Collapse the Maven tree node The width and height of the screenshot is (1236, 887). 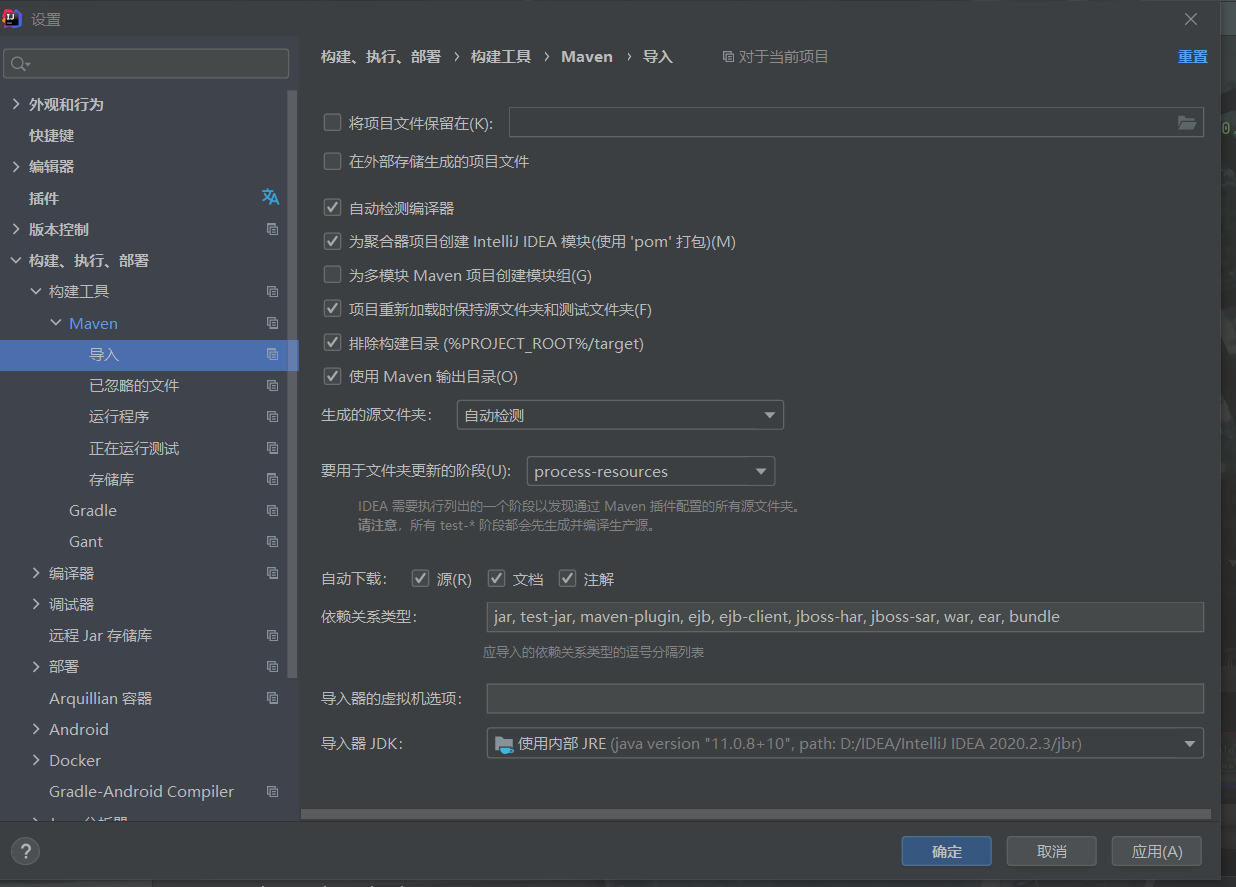(56, 323)
